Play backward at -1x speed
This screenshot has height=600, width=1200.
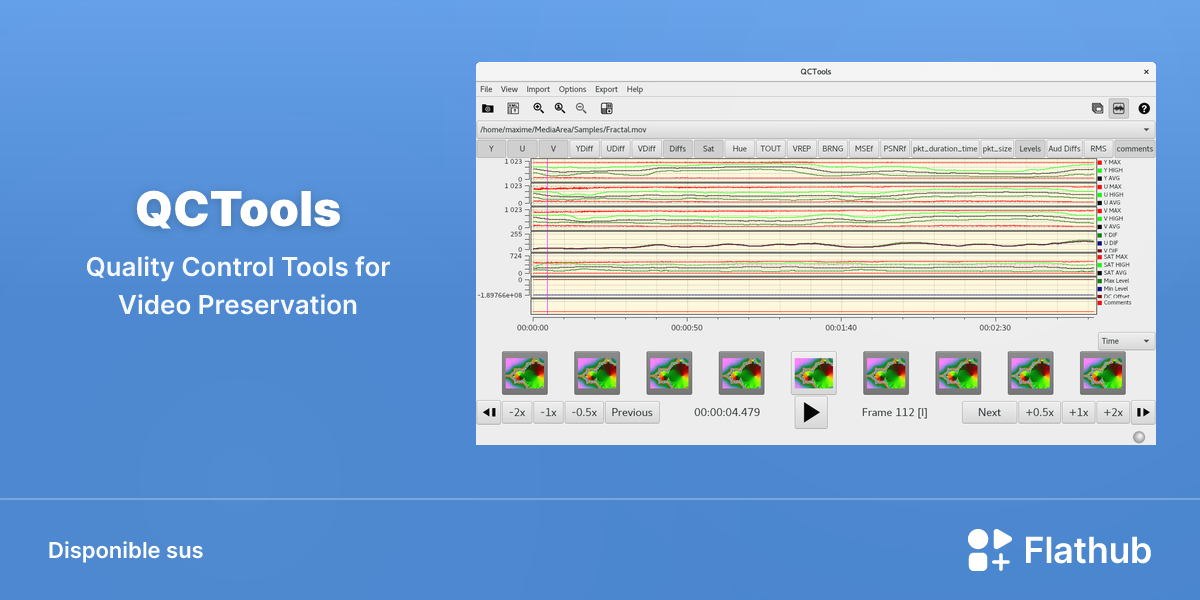[x=548, y=412]
